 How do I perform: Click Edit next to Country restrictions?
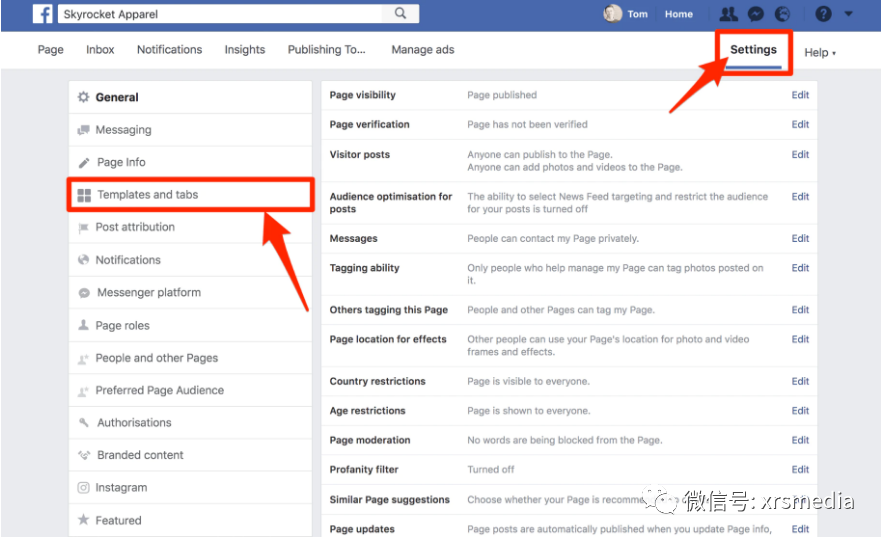click(x=800, y=382)
